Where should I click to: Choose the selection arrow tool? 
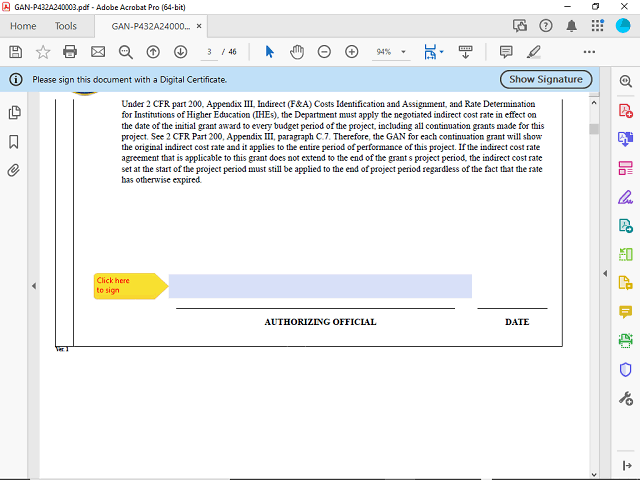[269, 52]
